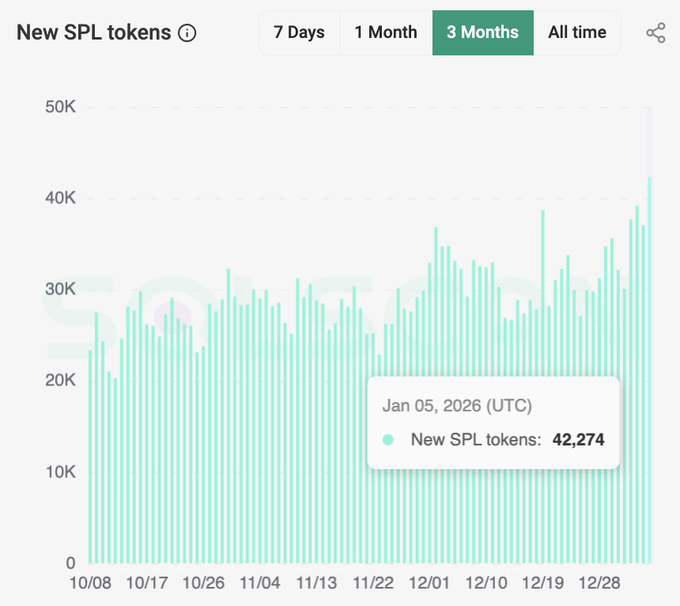The width and height of the screenshot is (680, 606).
Task: Click the 10/08 x-axis date label
Action: [90, 582]
